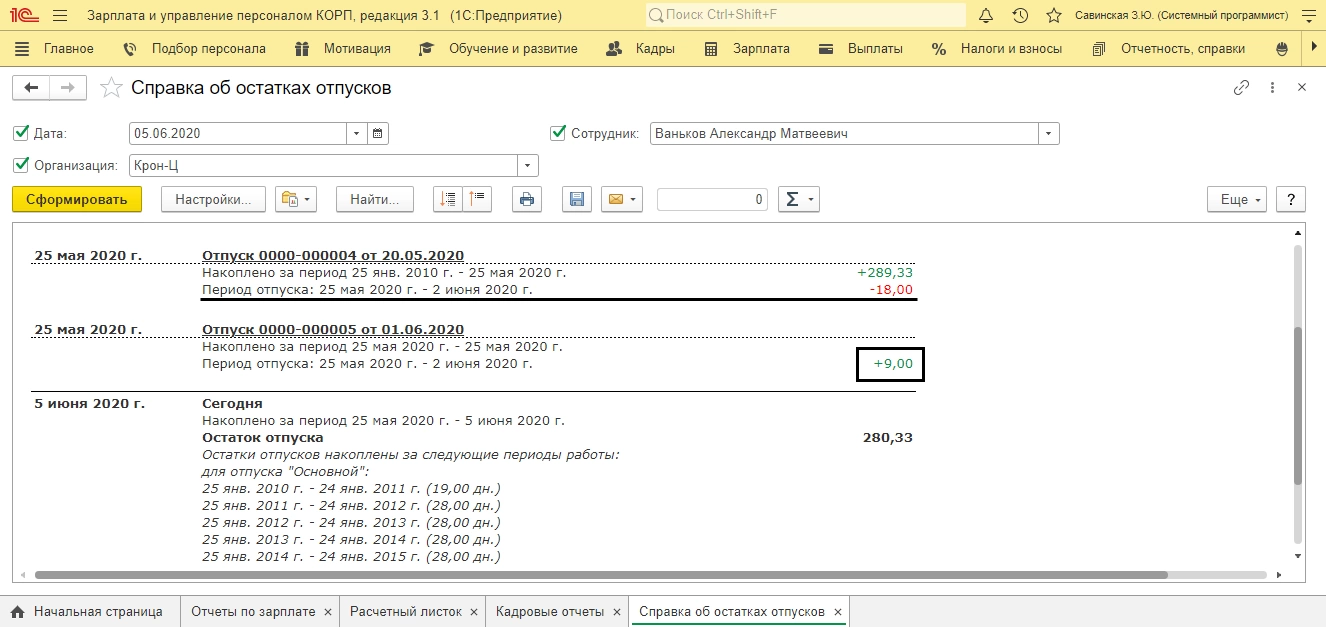Open the Подбор персонала section
The width and height of the screenshot is (1326, 627).
194,48
